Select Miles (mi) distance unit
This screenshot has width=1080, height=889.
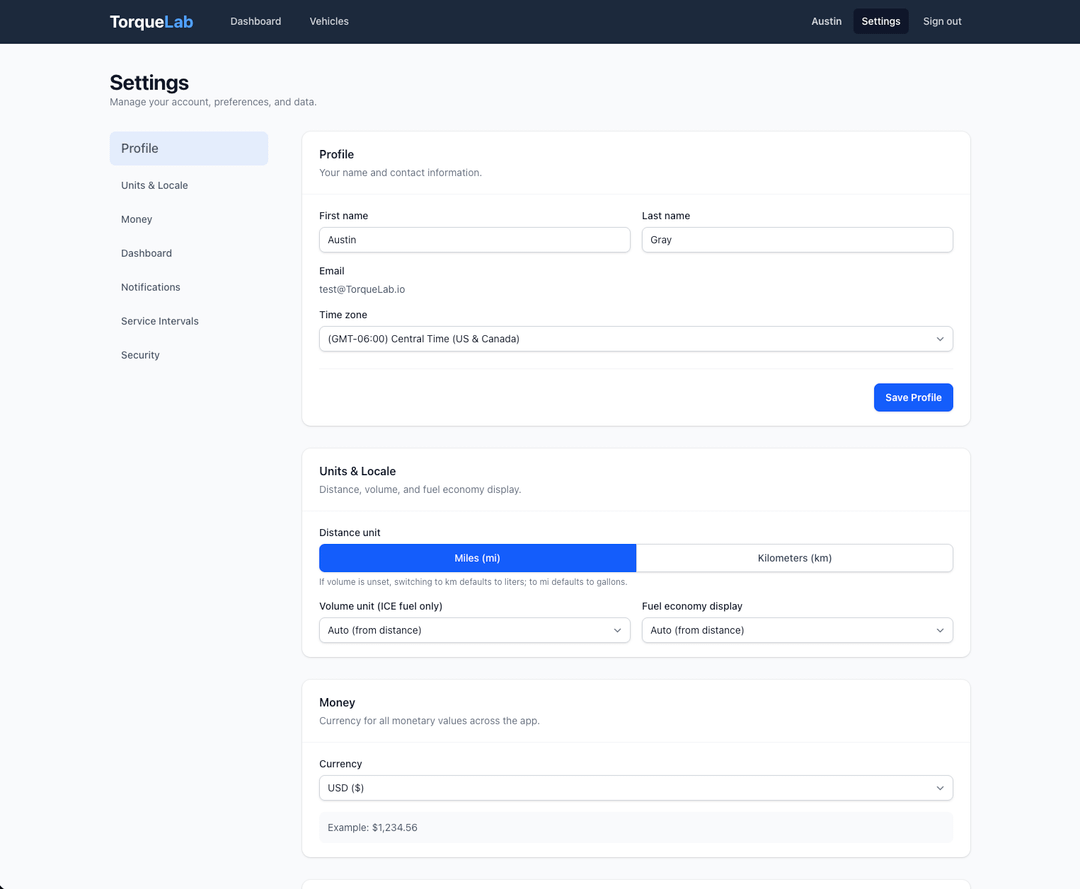click(x=477, y=558)
